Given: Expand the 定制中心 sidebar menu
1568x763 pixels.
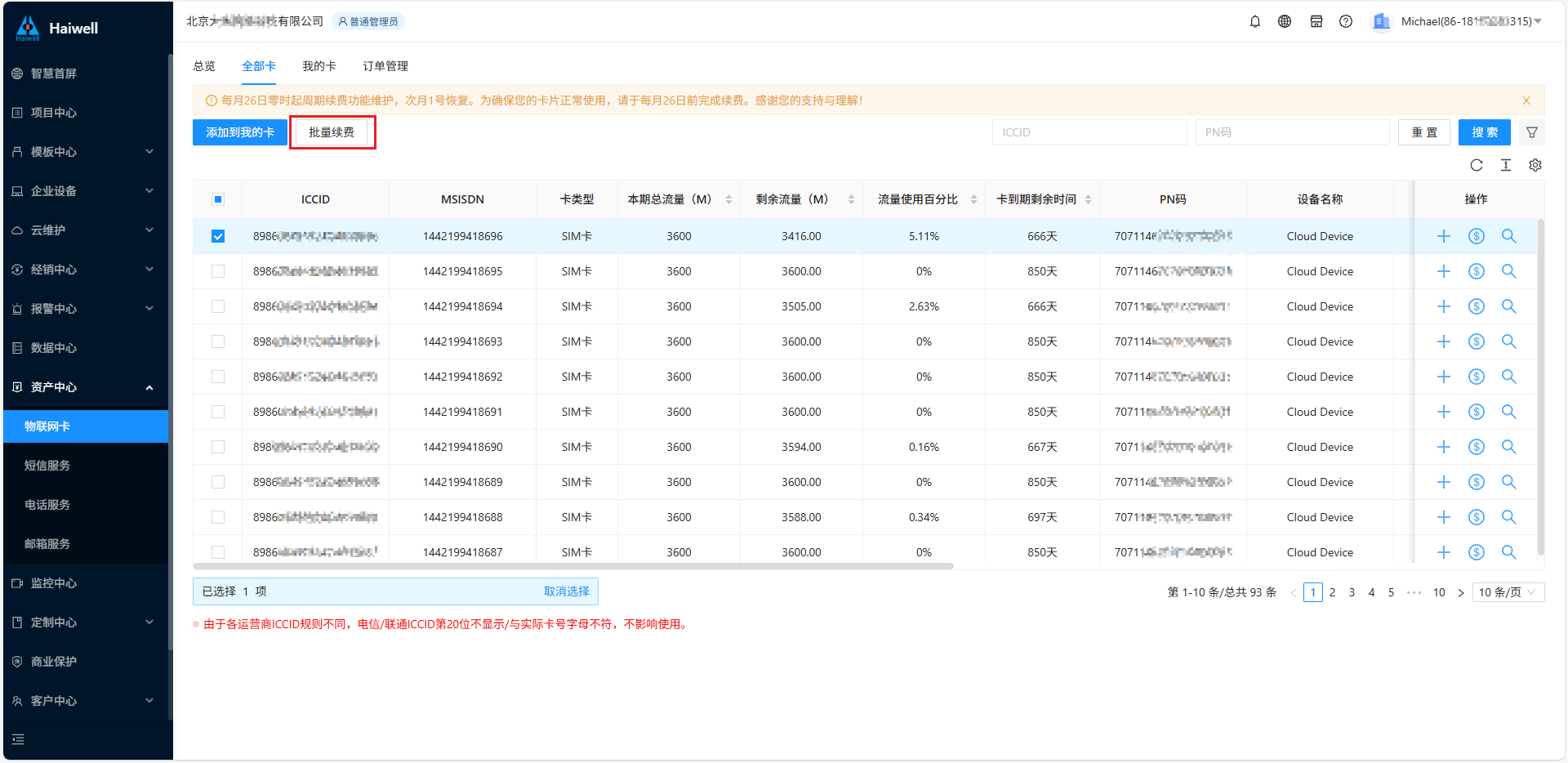Looking at the screenshot, I should [x=86, y=622].
